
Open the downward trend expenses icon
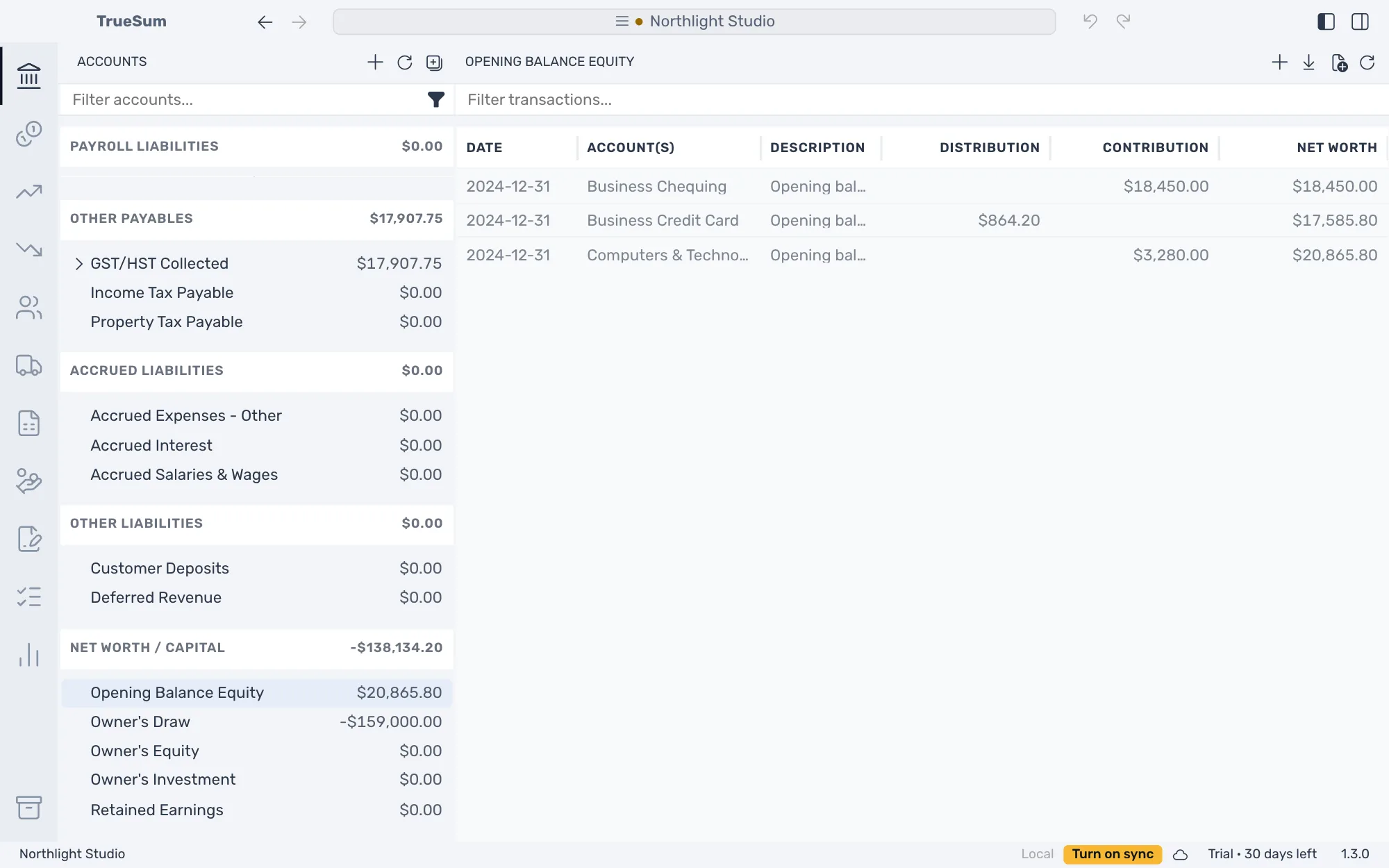click(28, 249)
